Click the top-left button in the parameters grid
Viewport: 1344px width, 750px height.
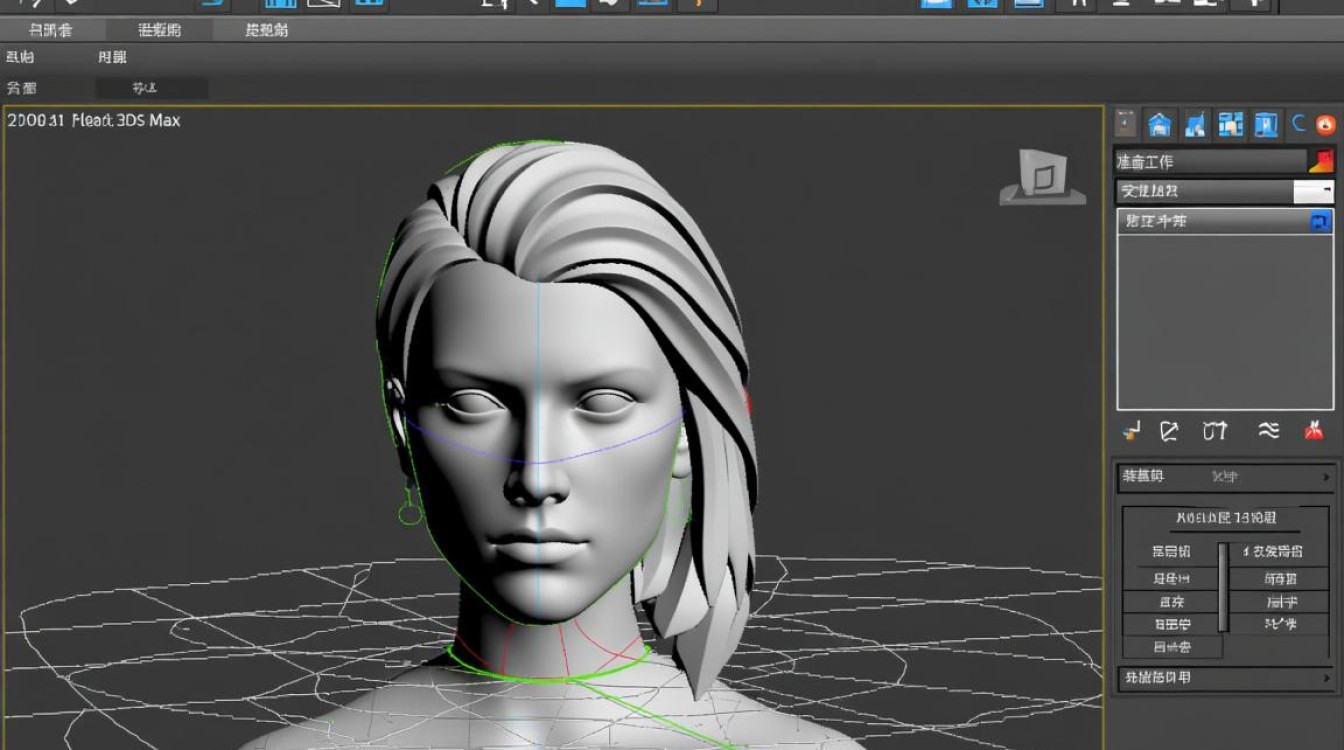pyautogui.click(x=1172, y=552)
